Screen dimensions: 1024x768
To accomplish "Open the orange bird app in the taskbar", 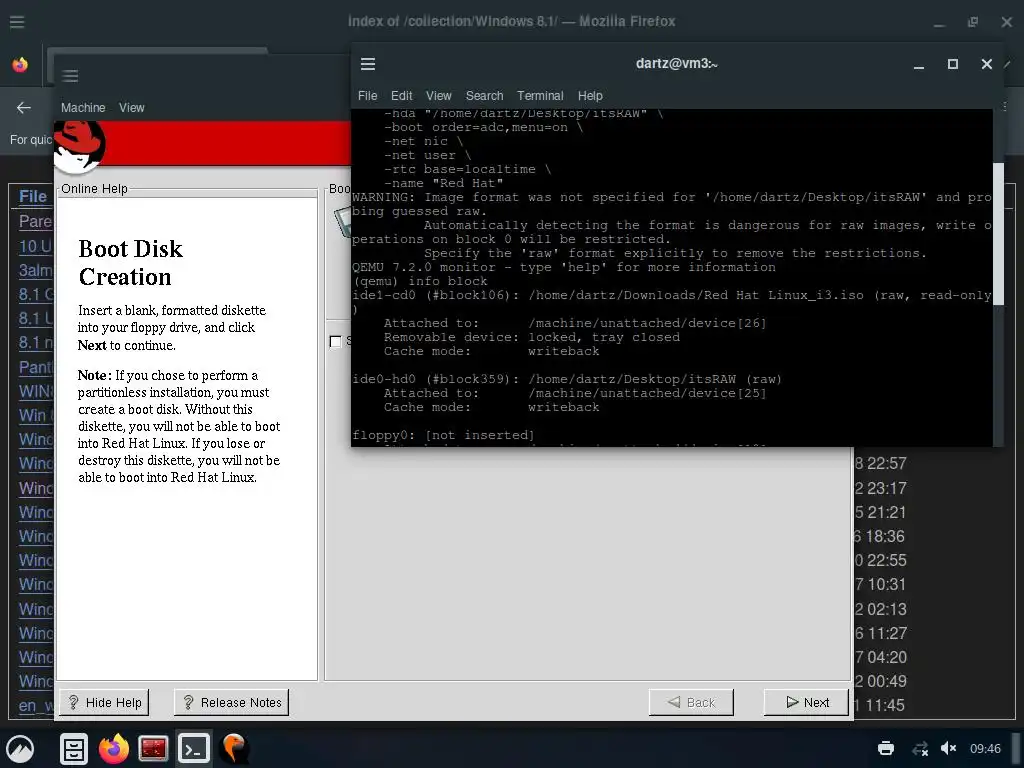I will click(x=234, y=748).
